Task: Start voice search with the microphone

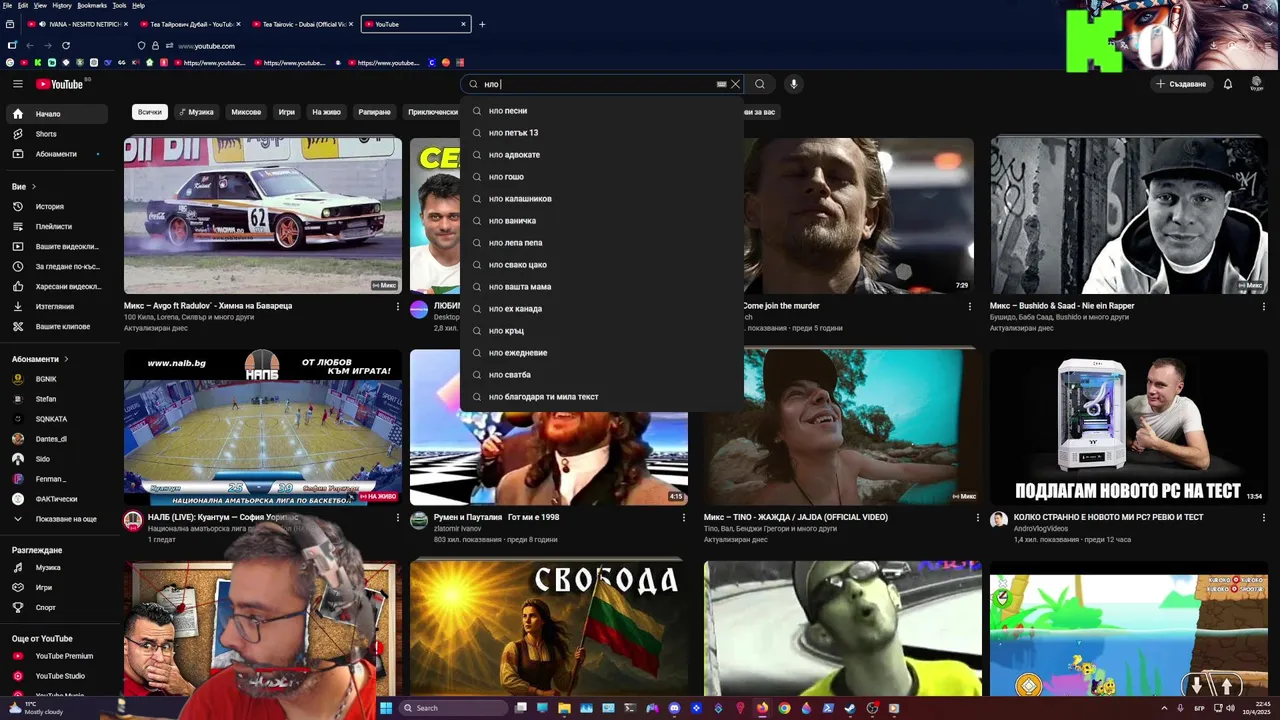Action: (794, 84)
